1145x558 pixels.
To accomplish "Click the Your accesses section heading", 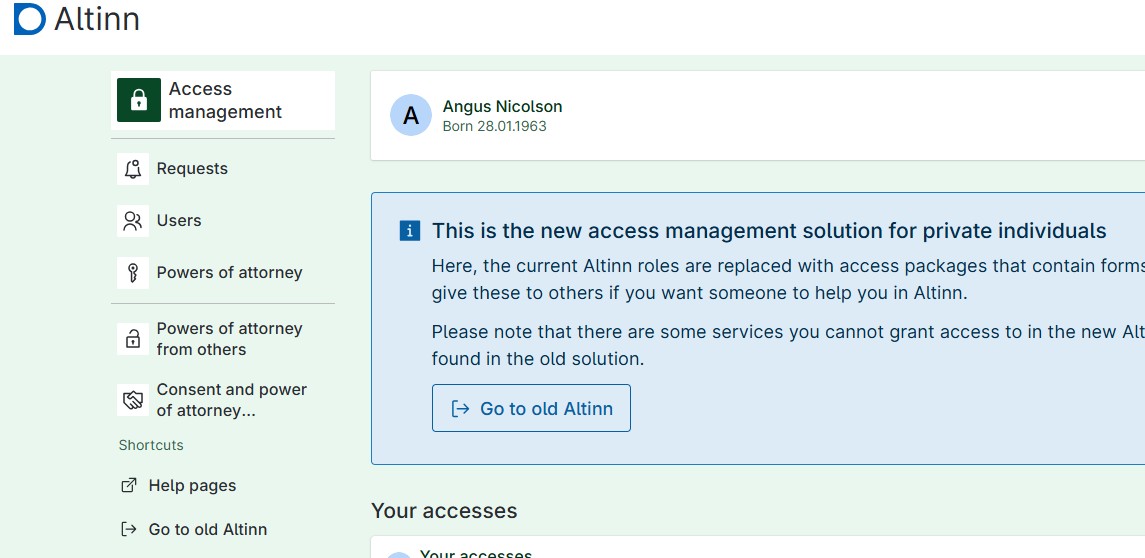I will click(x=444, y=511).
